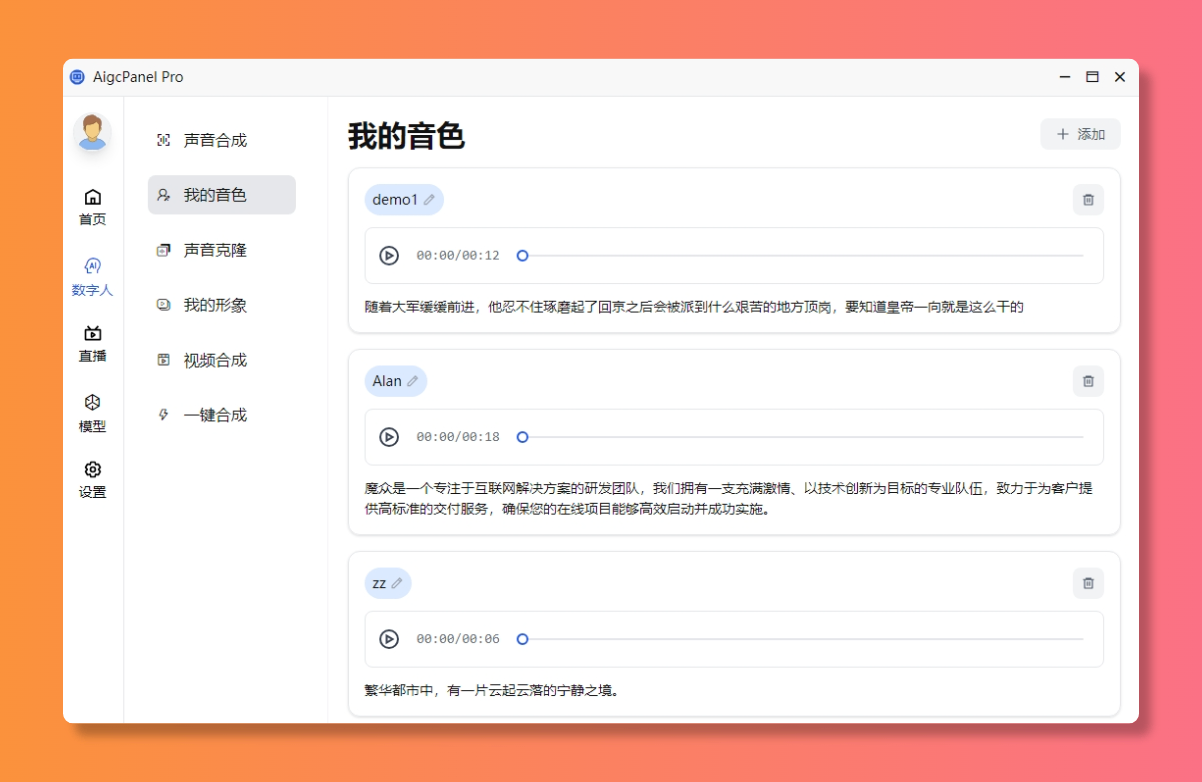Go to 首页 home page

[x=92, y=206]
